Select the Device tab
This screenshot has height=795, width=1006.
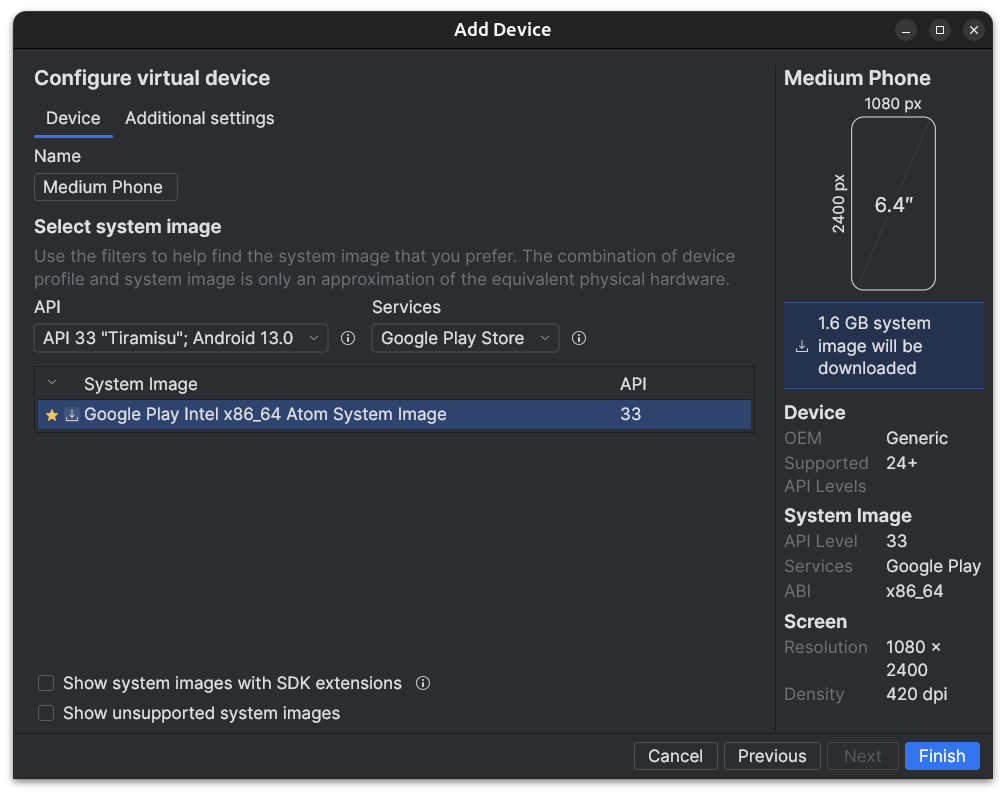[x=72, y=118]
